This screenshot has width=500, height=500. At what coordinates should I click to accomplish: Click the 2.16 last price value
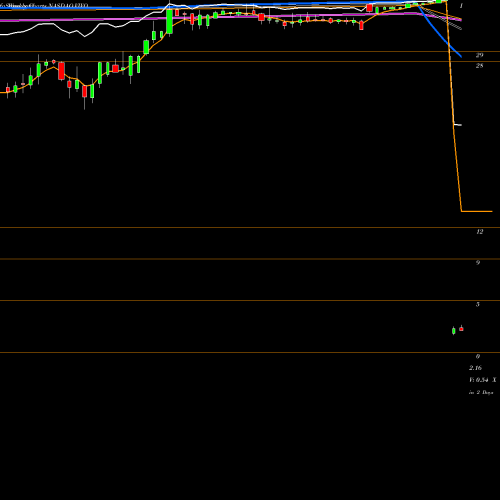(x=475, y=368)
